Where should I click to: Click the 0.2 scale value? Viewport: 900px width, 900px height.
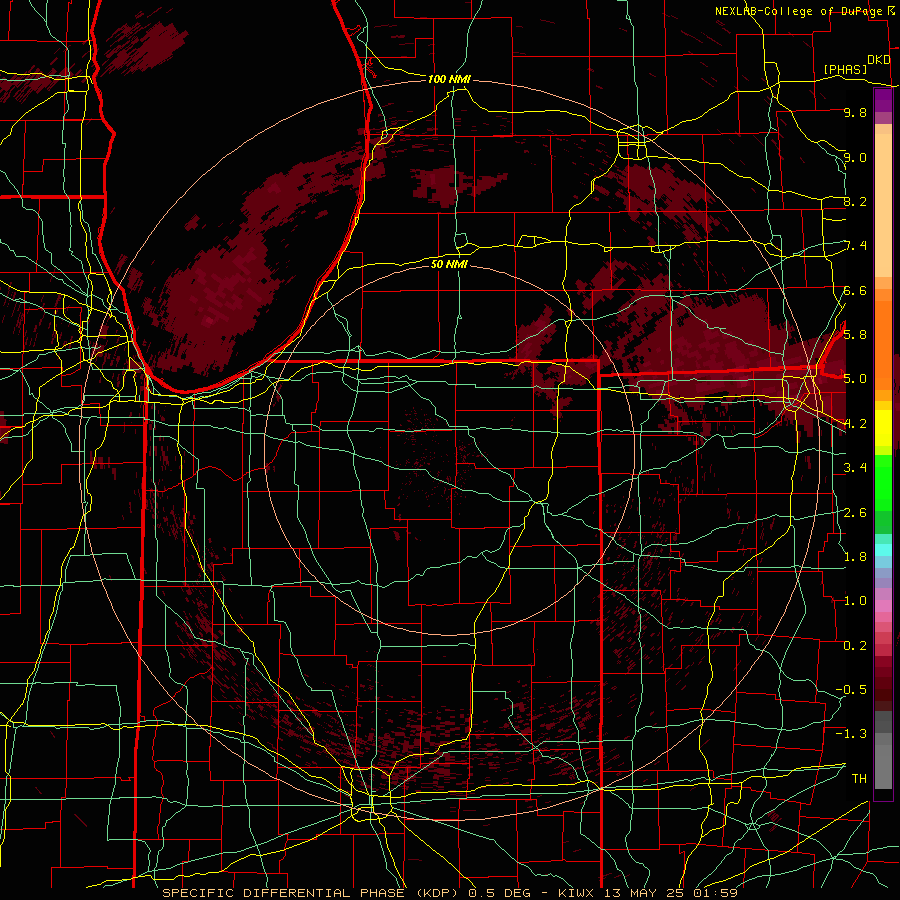coord(855,645)
